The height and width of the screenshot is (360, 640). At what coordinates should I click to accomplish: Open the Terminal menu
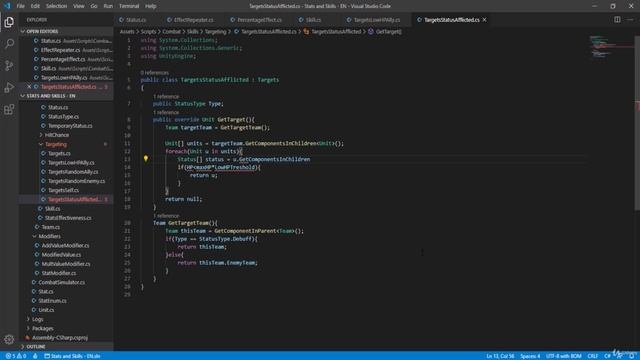129,6
